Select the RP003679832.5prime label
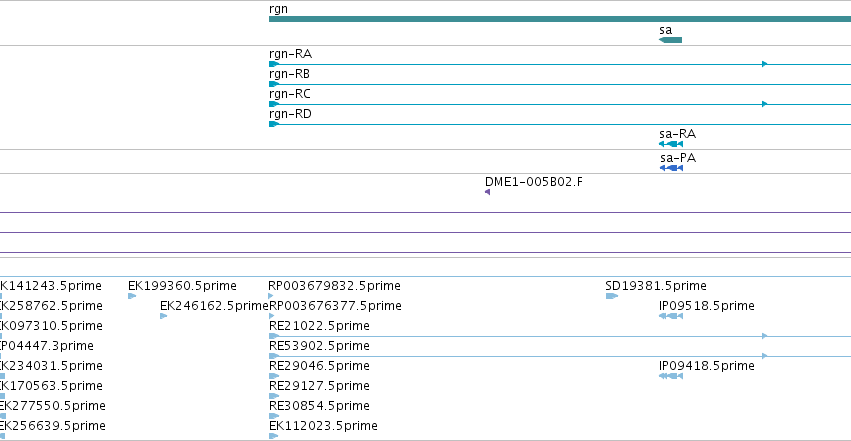The image size is (851, 441). 334,286
